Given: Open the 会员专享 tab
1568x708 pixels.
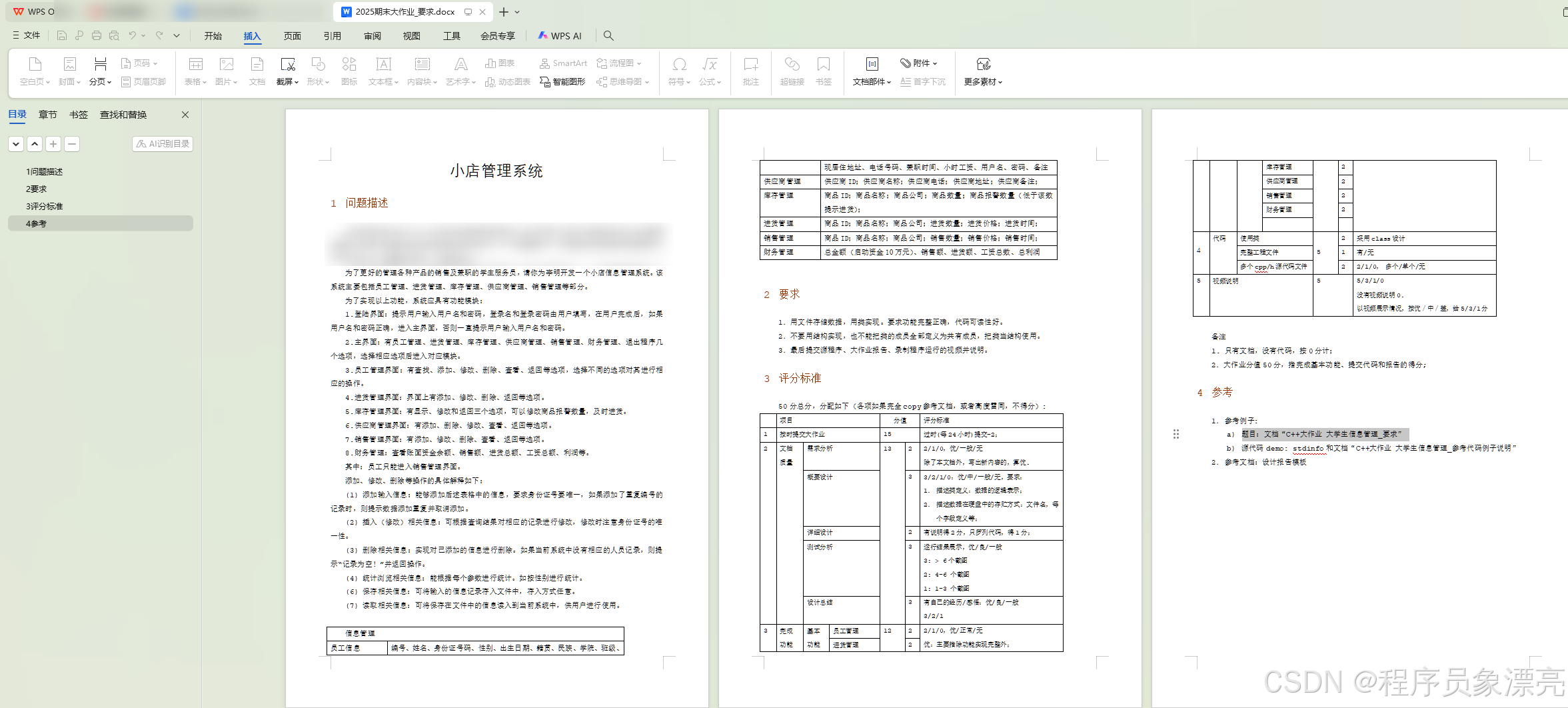Looking at the screenshot, I should pos(498,36).
